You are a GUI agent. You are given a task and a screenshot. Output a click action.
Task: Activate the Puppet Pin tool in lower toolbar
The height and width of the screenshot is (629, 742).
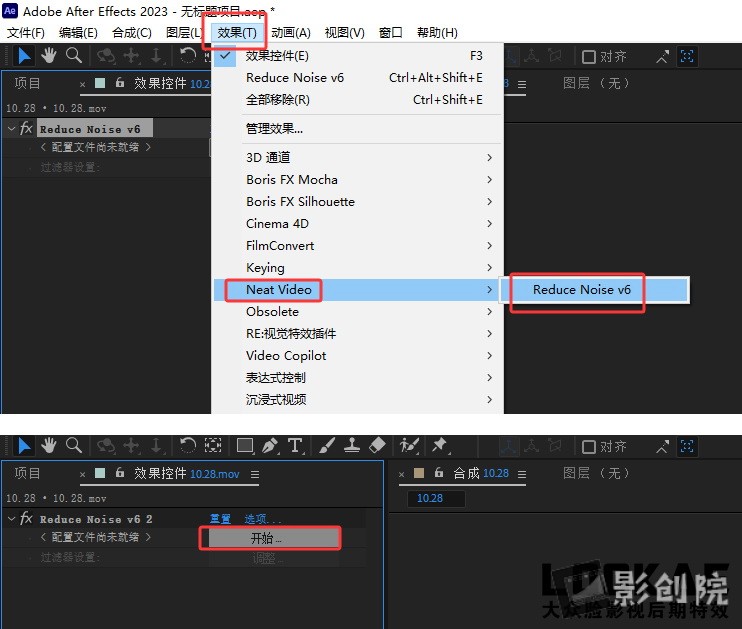pos(438,446)
